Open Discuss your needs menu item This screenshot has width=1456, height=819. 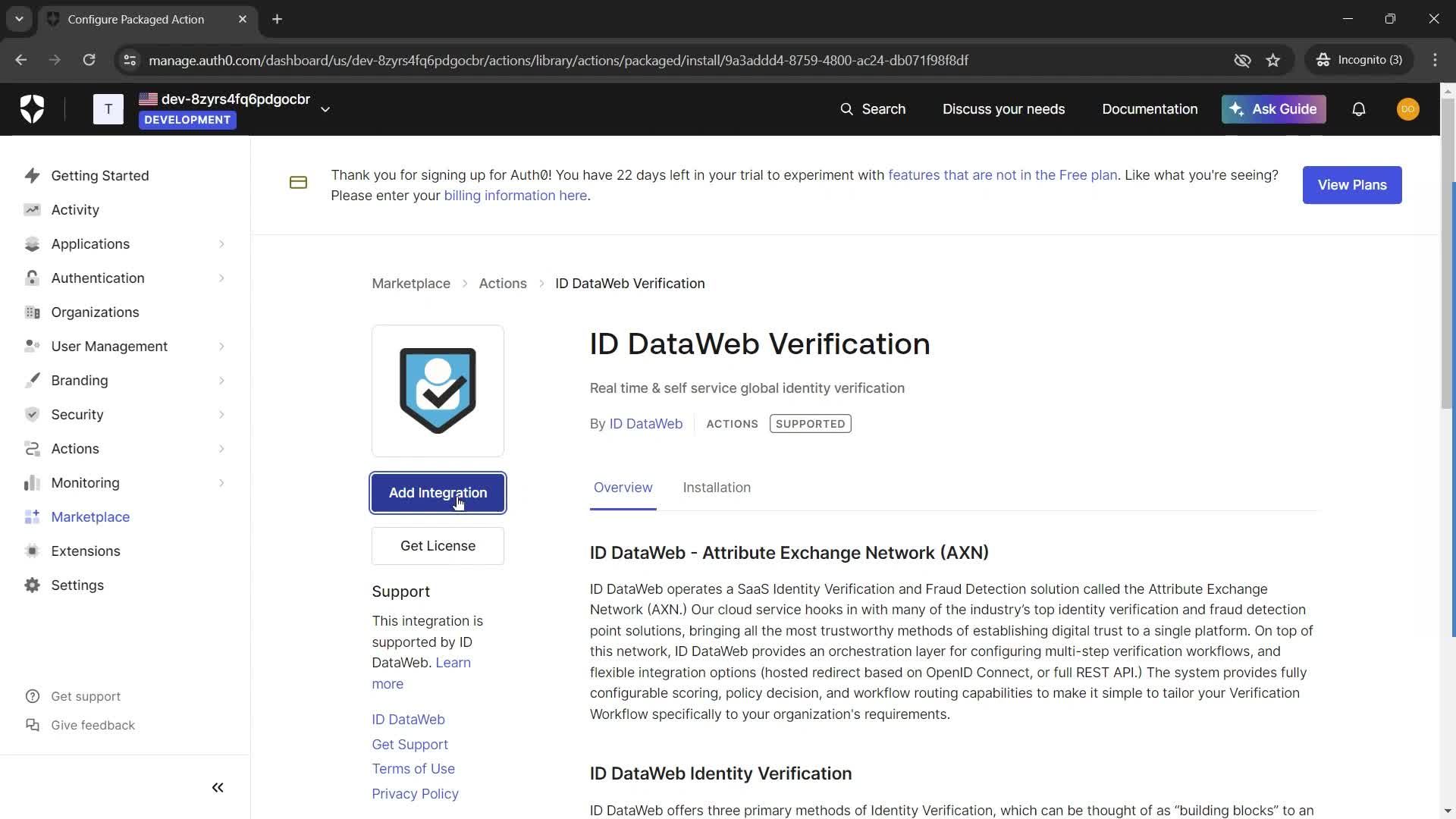click(x=1003, y=109)
